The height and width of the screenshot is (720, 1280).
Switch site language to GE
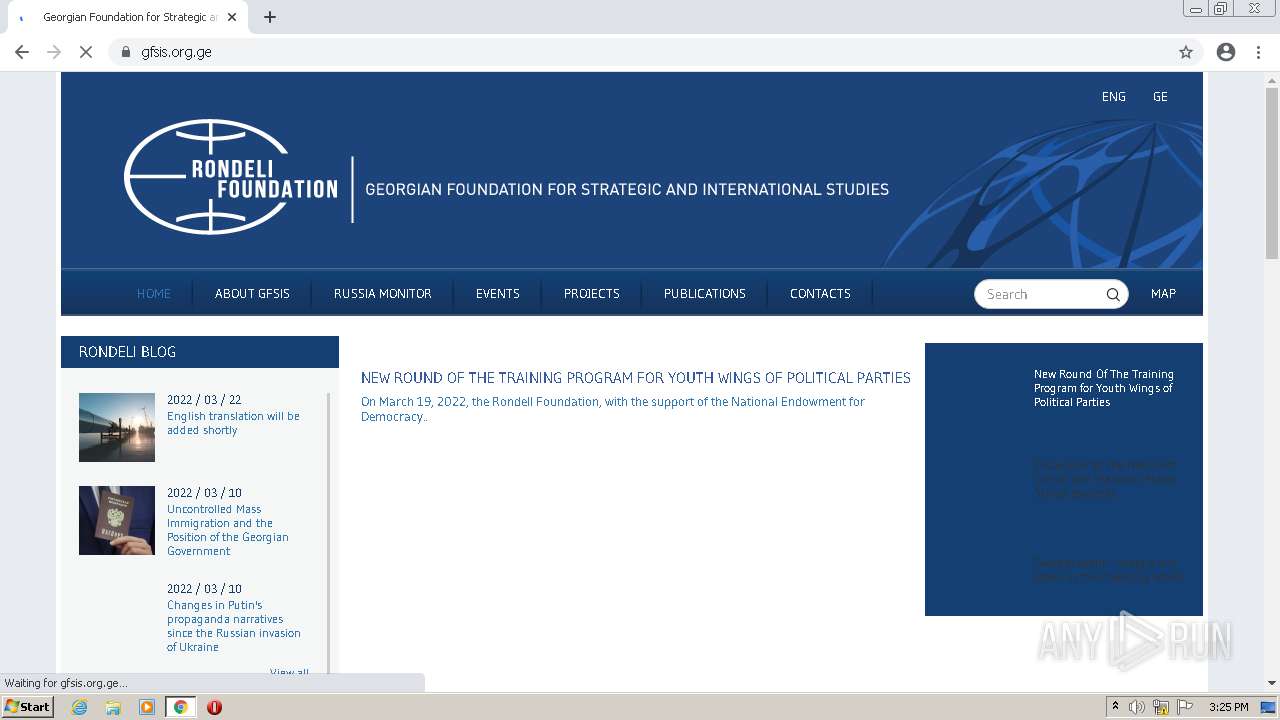[1160, 97]
